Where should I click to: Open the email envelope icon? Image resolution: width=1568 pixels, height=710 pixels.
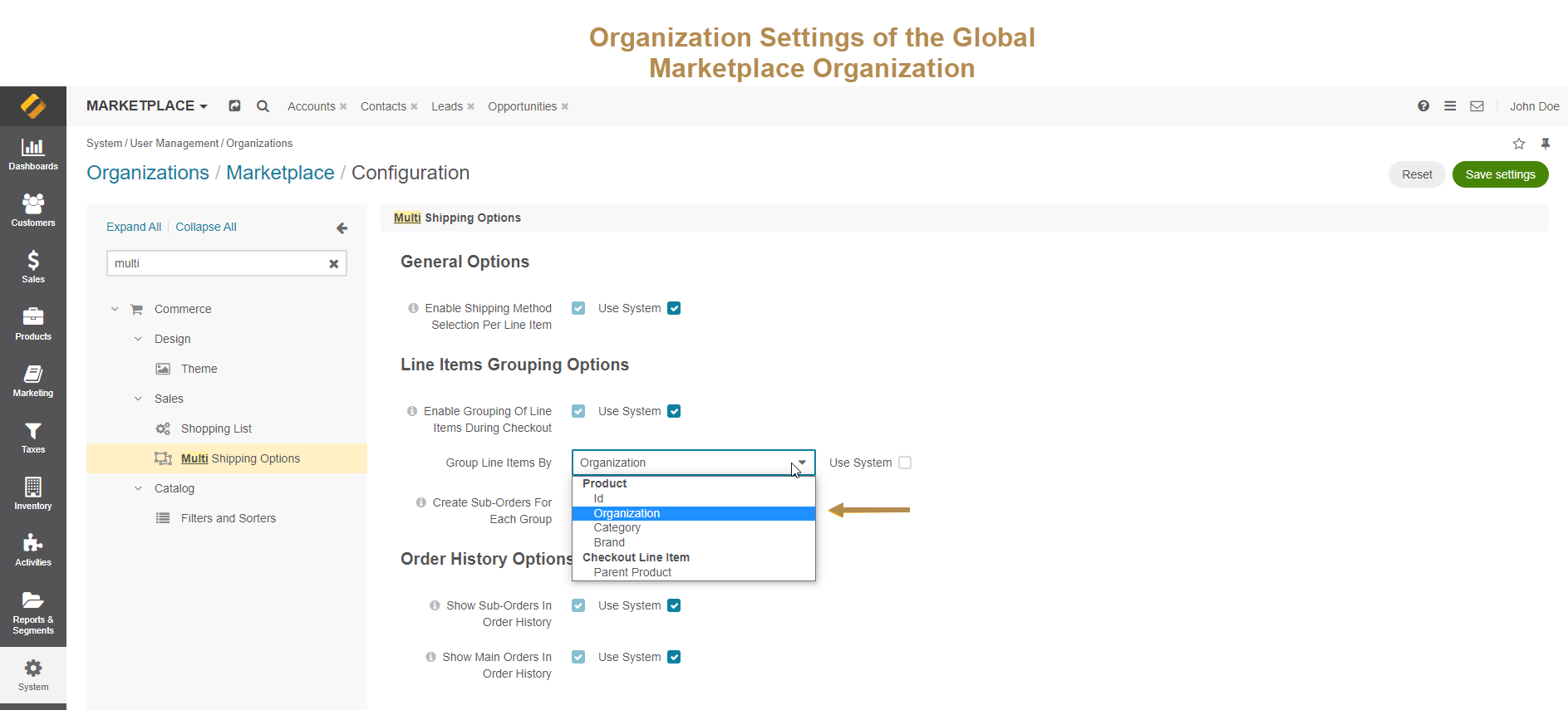tap(1477, 106)
